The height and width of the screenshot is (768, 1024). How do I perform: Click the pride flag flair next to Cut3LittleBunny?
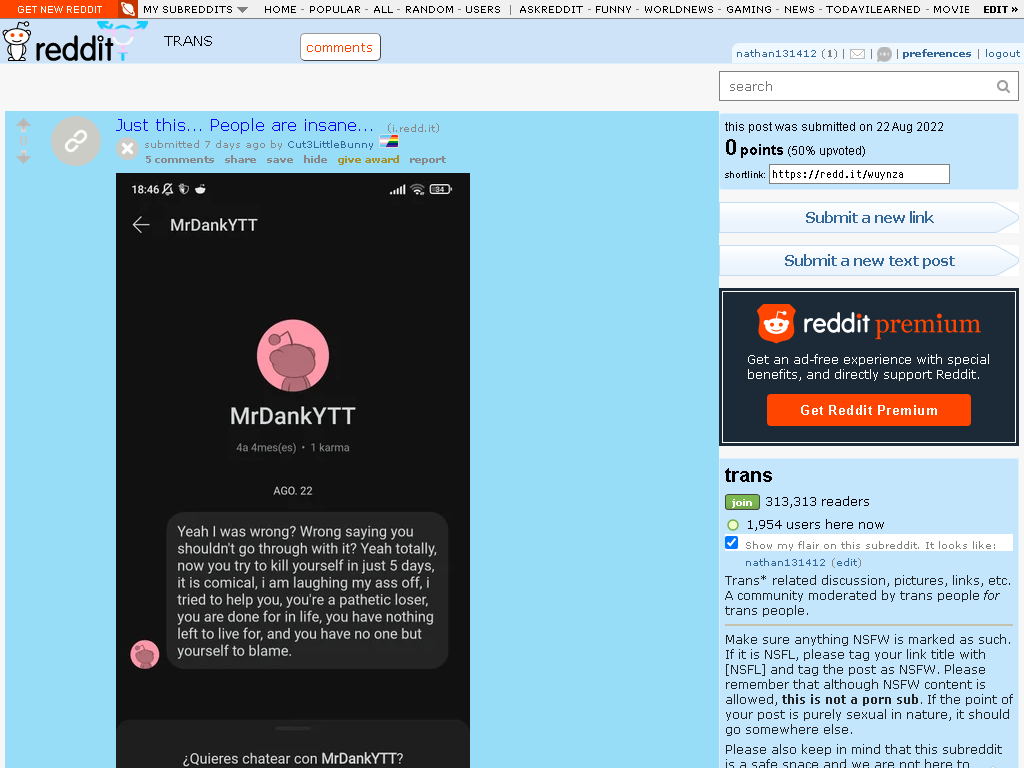coord(389,141)
